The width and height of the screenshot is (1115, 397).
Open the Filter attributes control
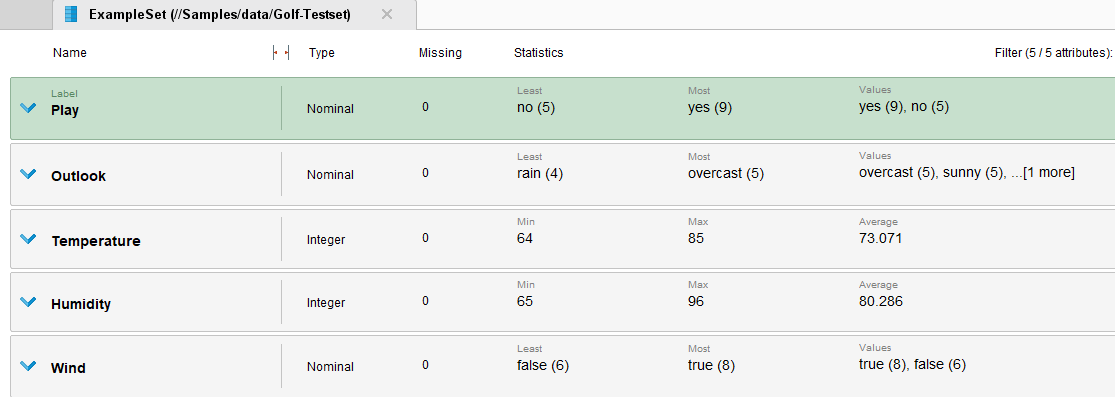1053,53
